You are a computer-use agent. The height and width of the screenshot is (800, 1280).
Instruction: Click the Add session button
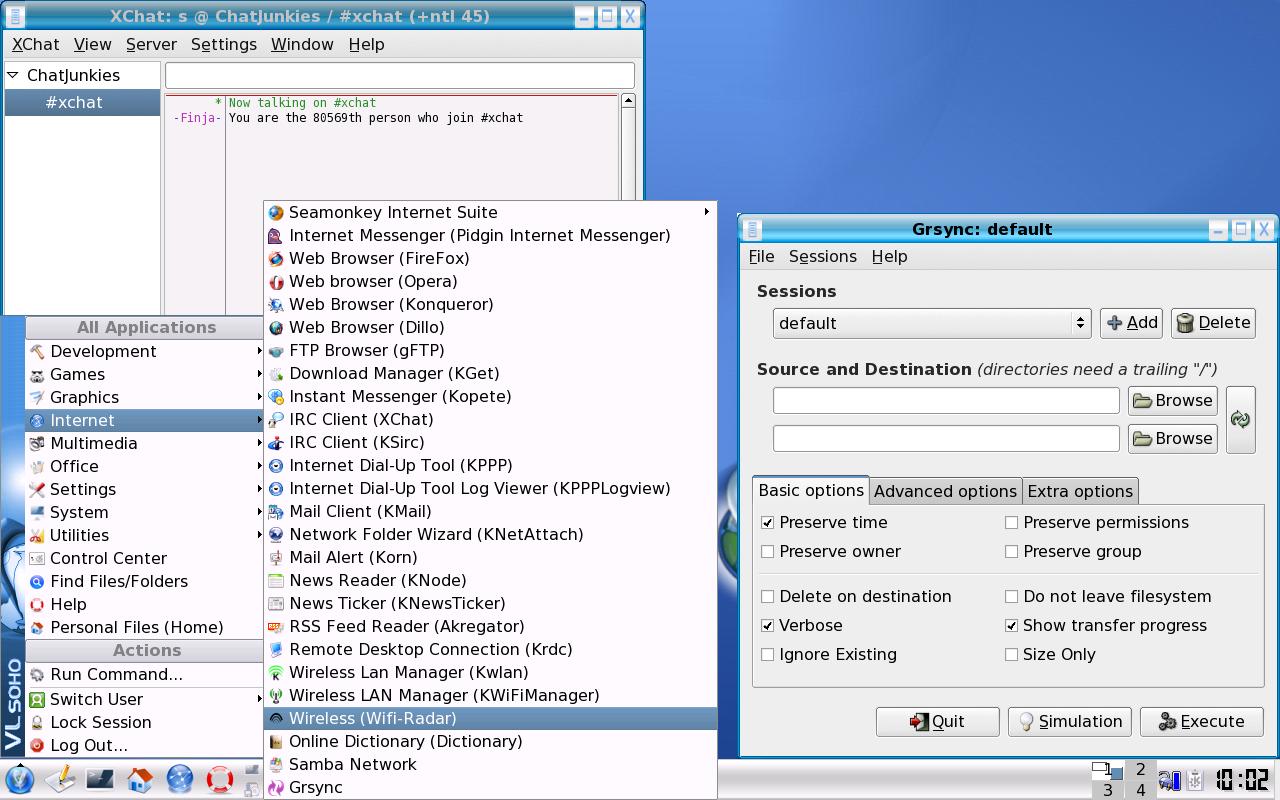pyautogui.click(x=1131, y=322)
